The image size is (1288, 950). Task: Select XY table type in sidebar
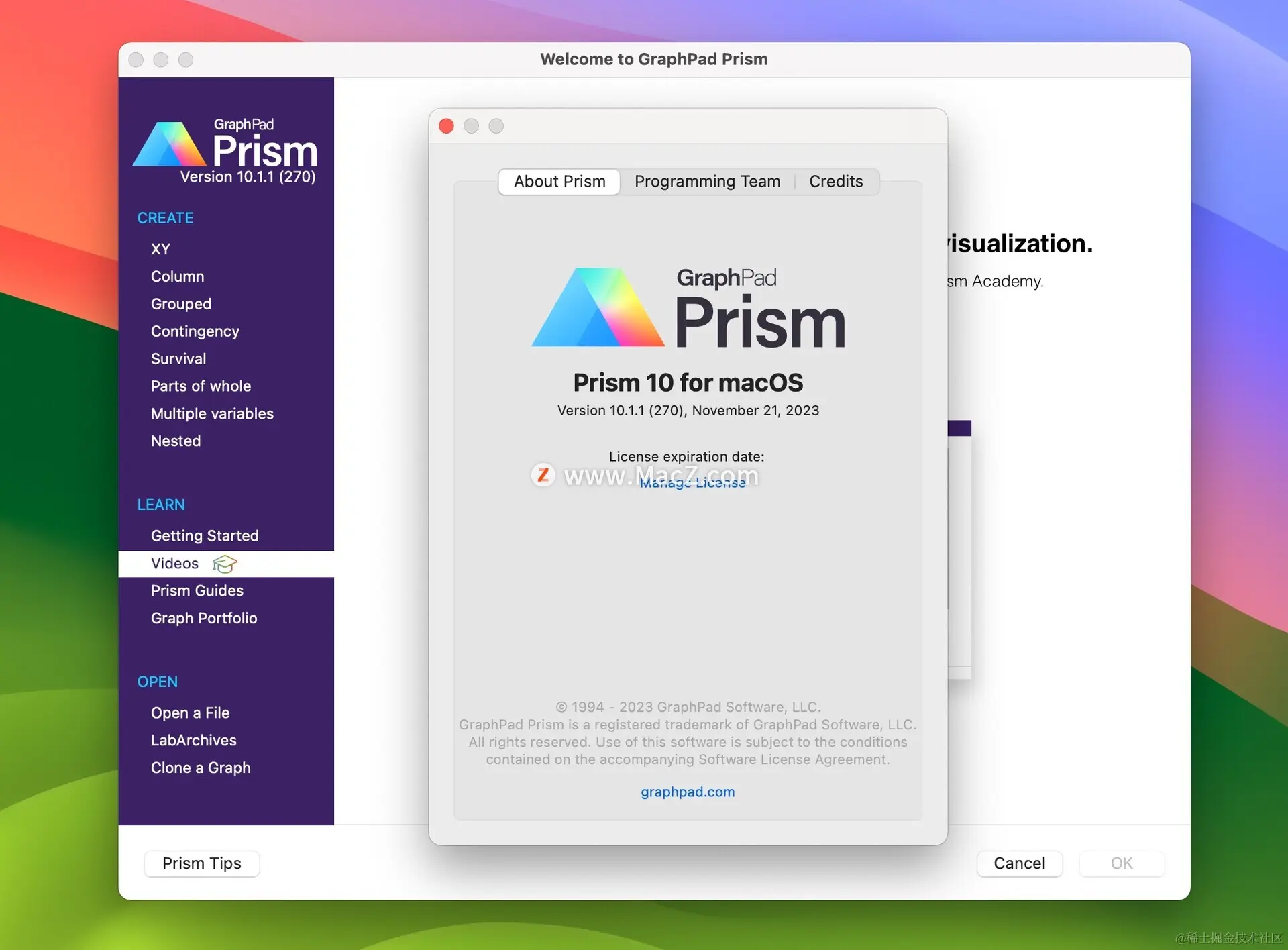coord(160,249)
